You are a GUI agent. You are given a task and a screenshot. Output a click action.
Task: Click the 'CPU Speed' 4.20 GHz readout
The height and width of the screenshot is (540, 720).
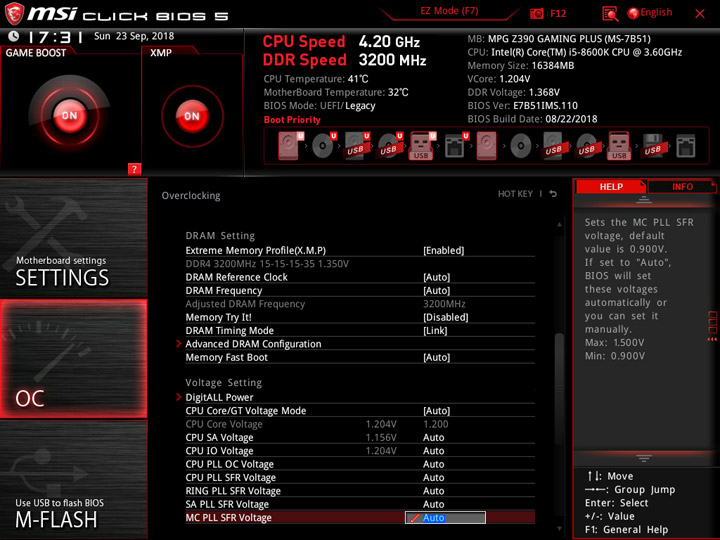pos(341,42)
